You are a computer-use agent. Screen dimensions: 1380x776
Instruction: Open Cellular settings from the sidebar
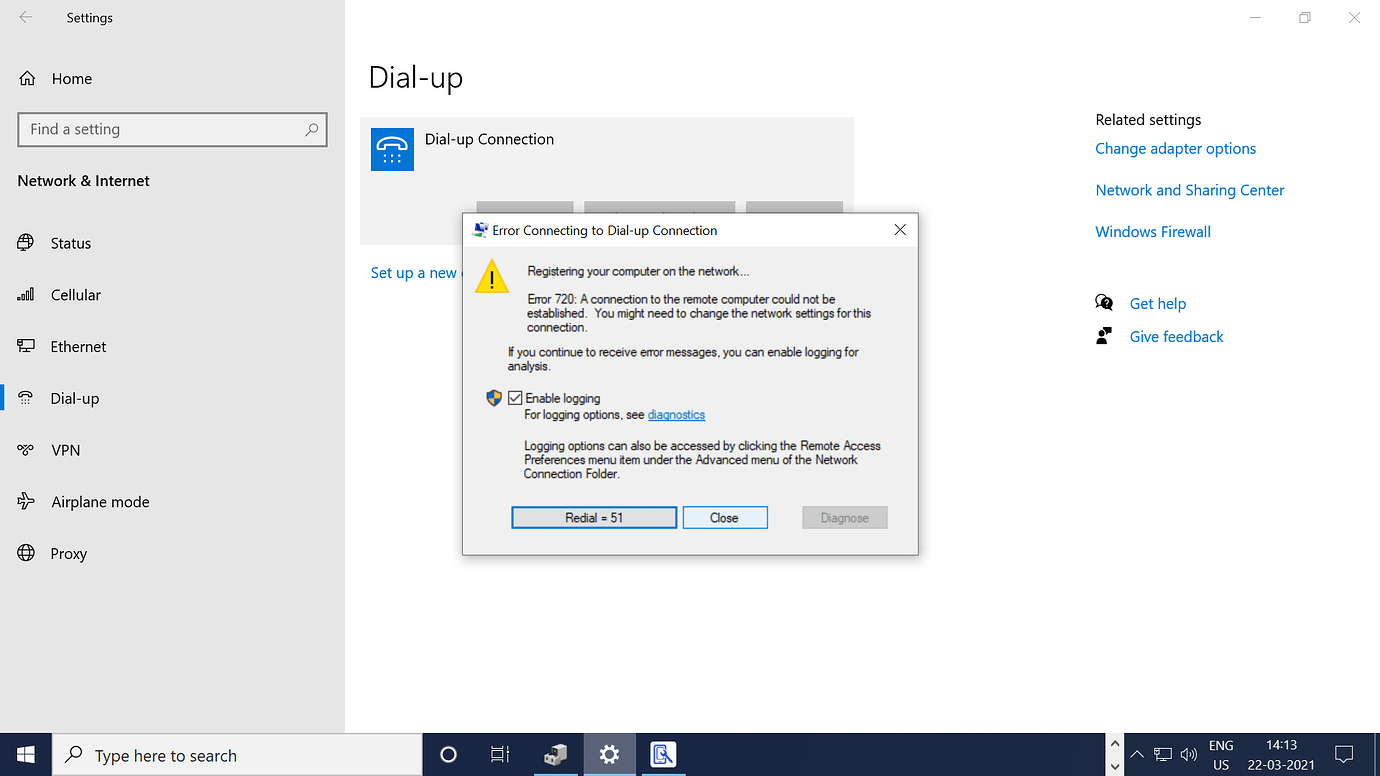75,294
